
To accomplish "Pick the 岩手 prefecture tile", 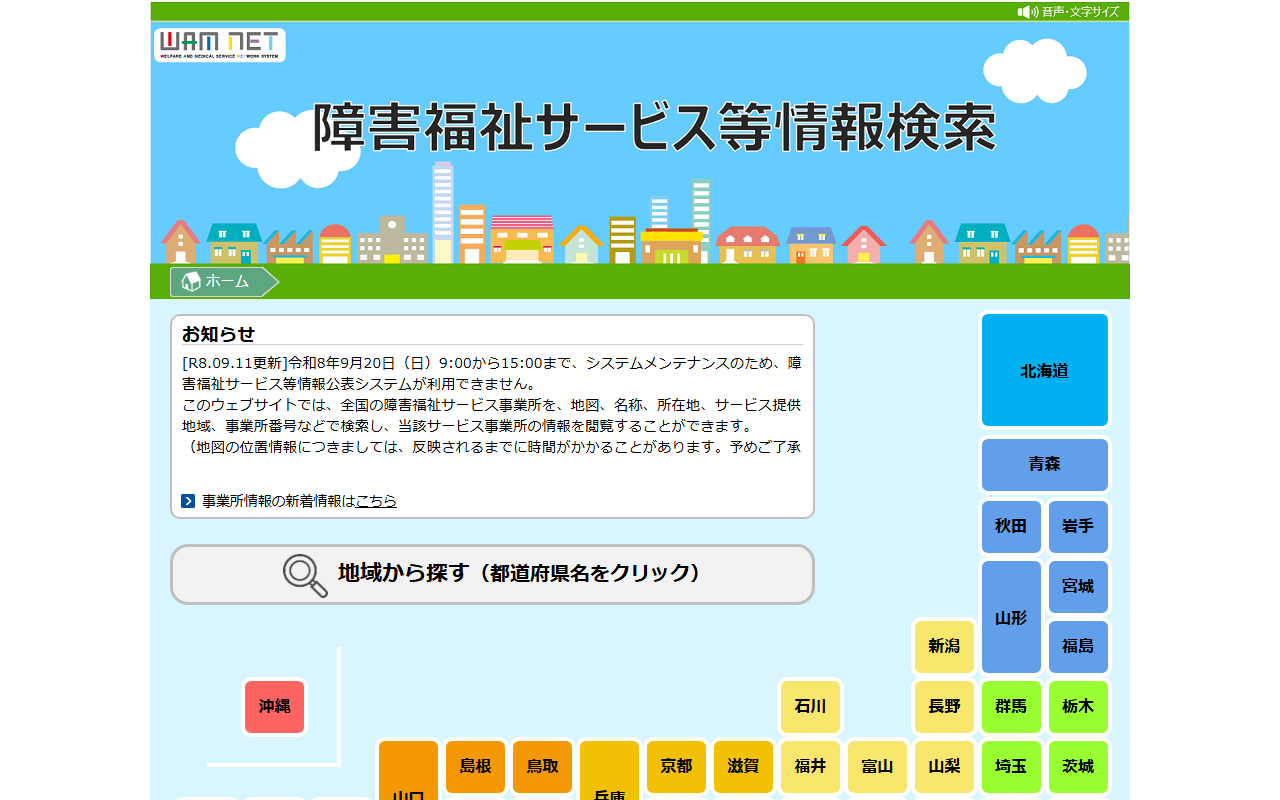I will pyautogui.click(x=1078, y=526).
